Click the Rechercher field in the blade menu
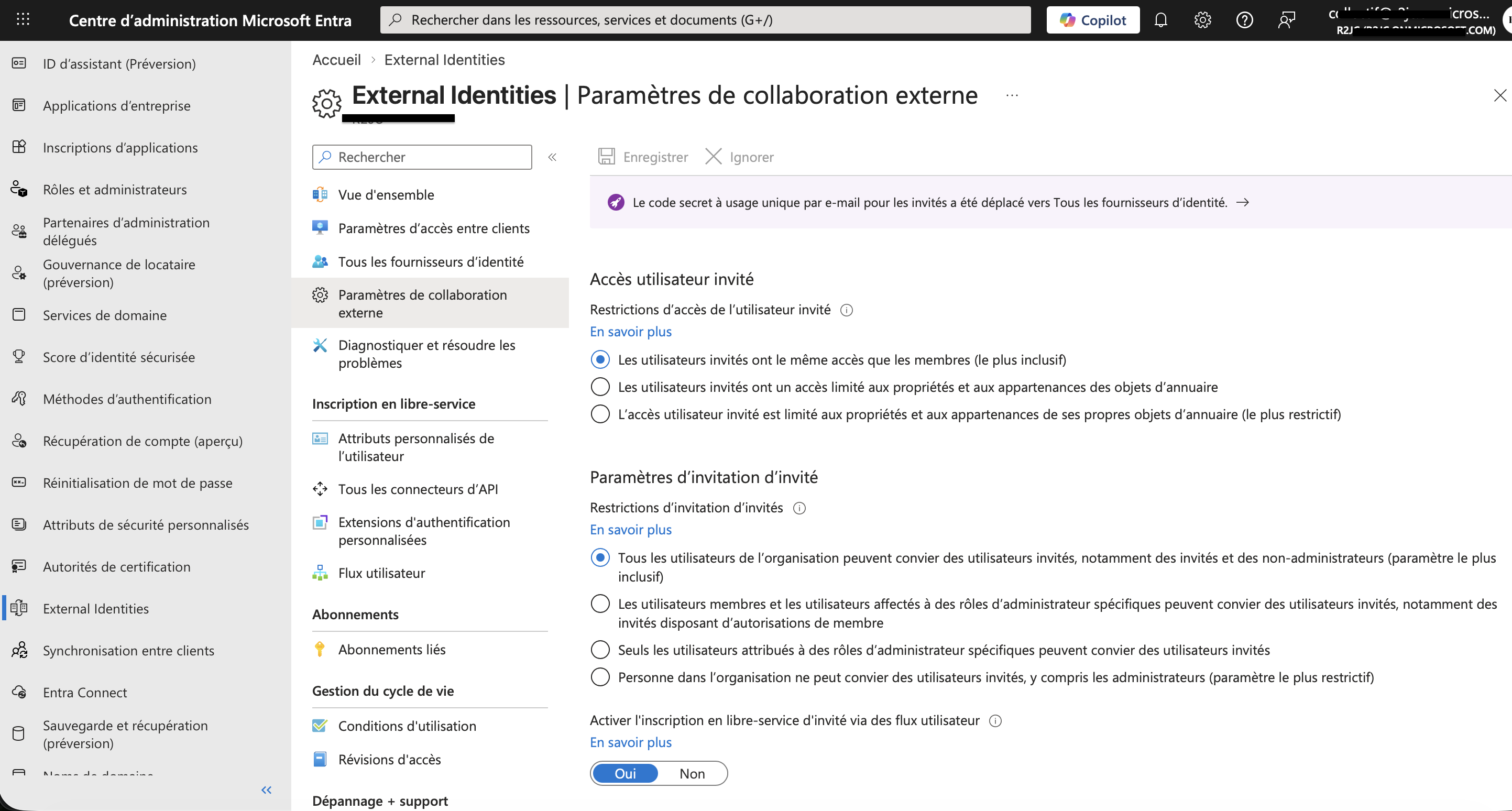The image size is (1512, 811). click(422, 157)
